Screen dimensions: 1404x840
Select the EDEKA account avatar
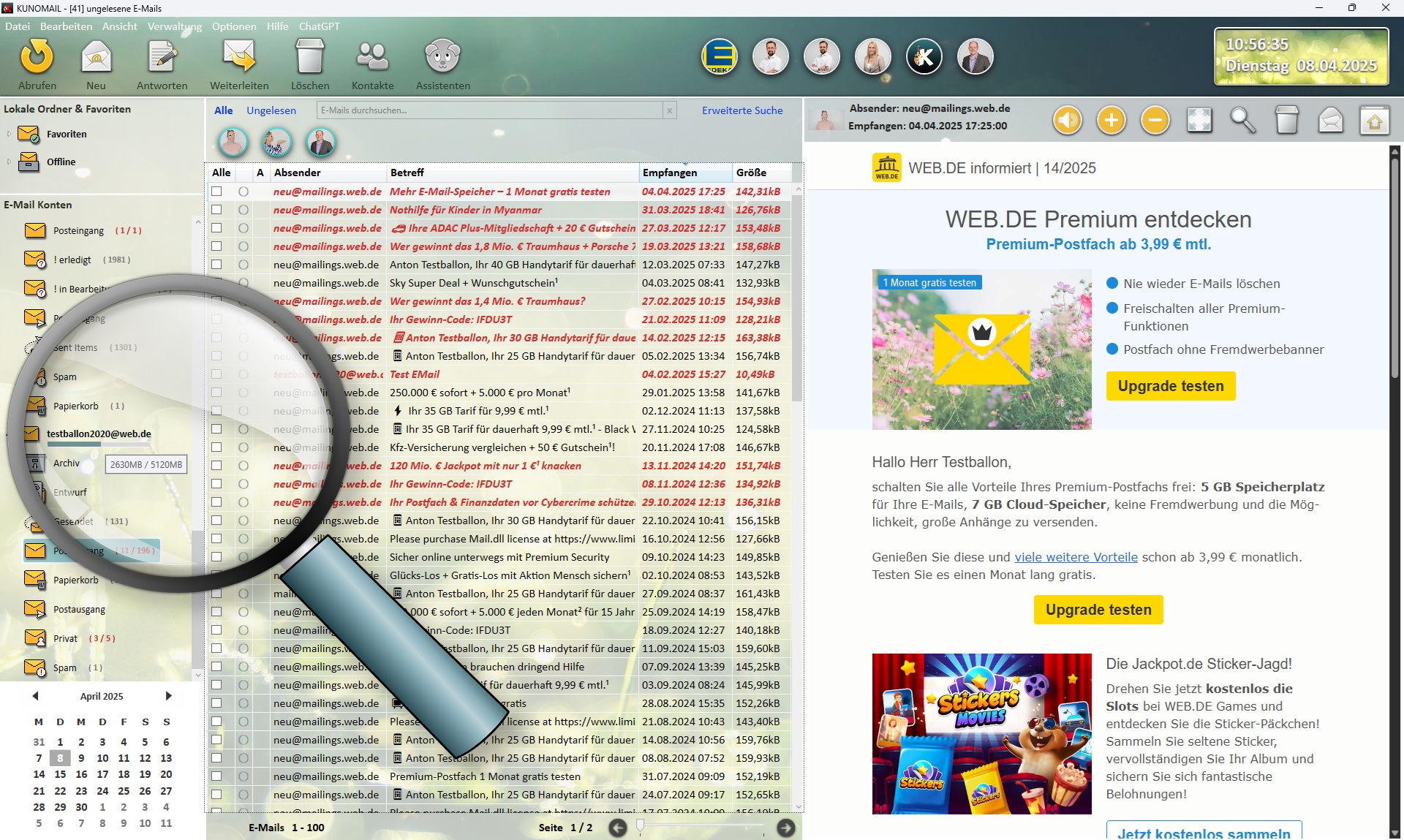(x=720, y=57)
